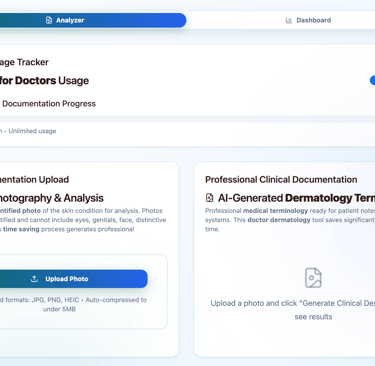Click the 'Unlimited usage' text
The image size is (375, 366).
click(32, 131)
